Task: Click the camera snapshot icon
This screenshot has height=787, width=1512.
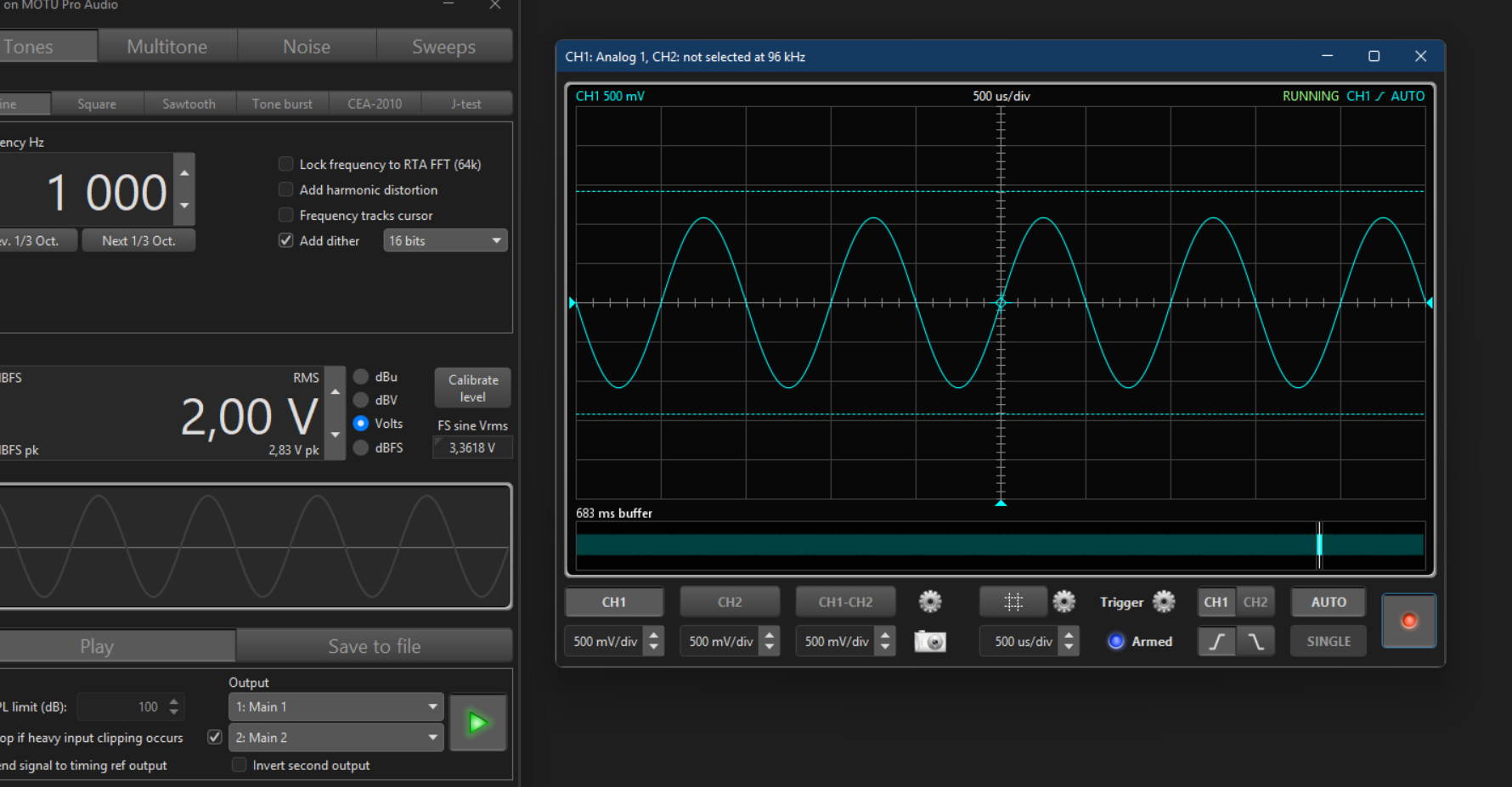Action: (x=929, y=642)
